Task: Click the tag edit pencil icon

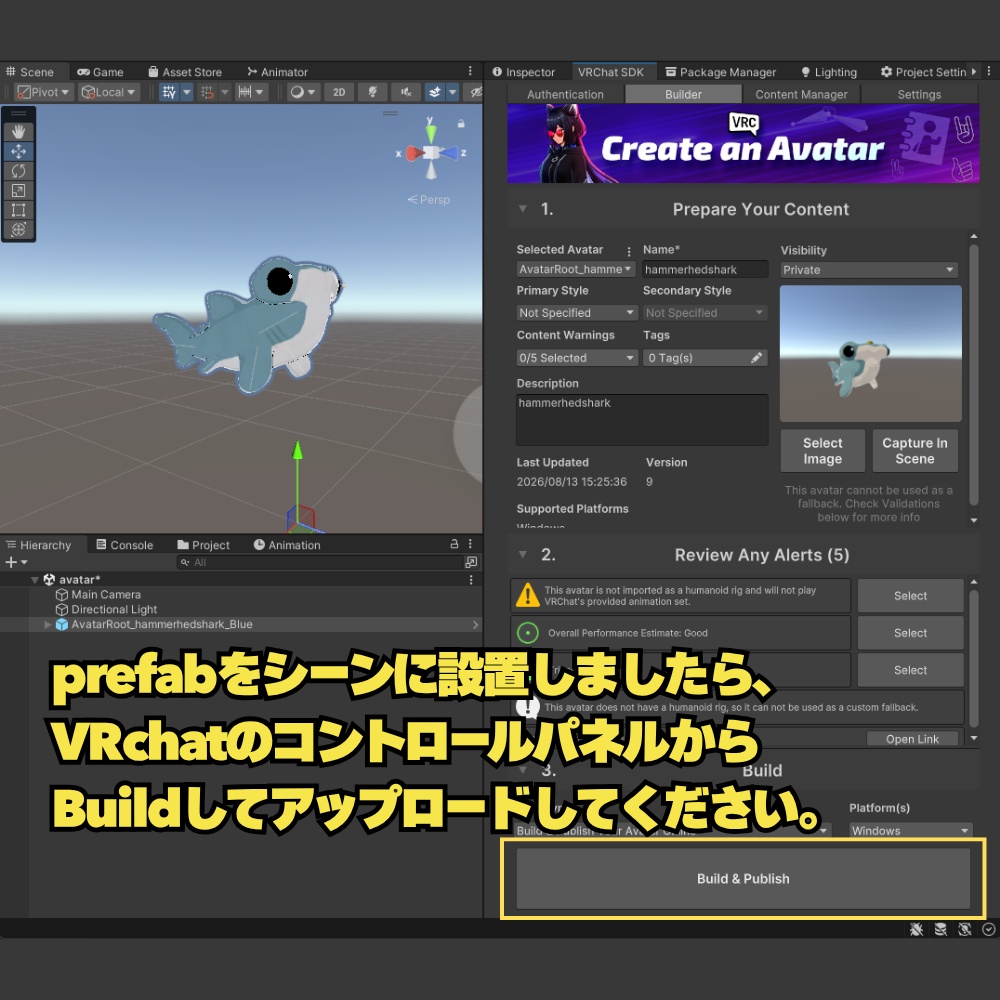Action: (756, 358)
